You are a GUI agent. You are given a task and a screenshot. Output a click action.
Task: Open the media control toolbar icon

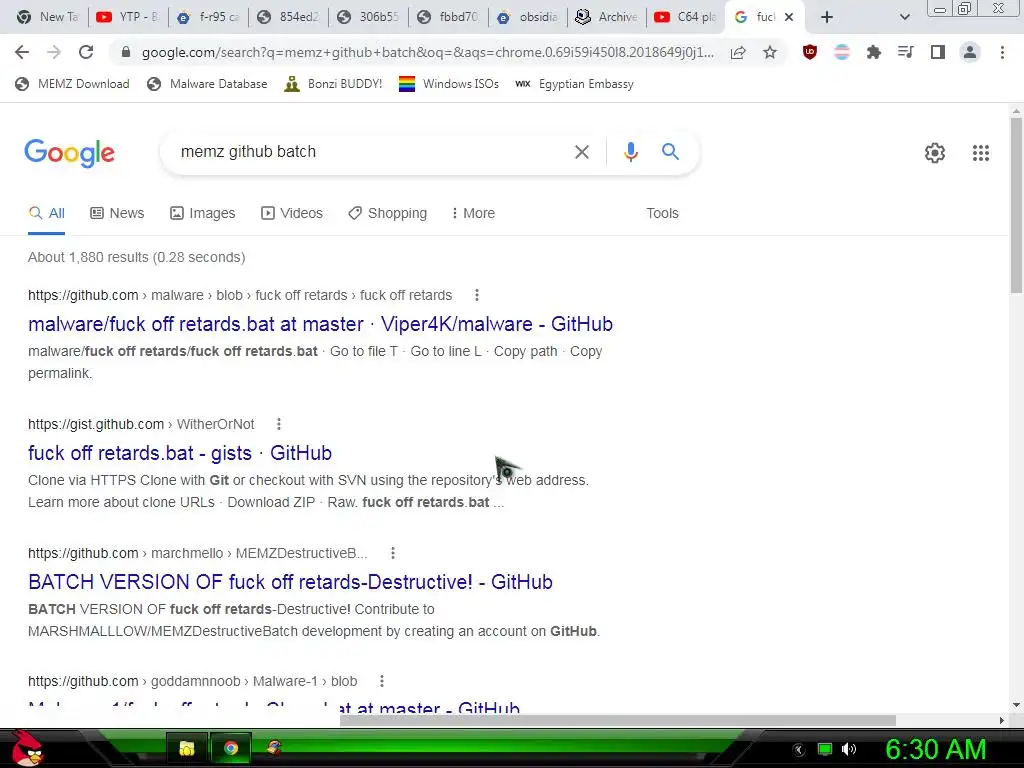(906, 52)
